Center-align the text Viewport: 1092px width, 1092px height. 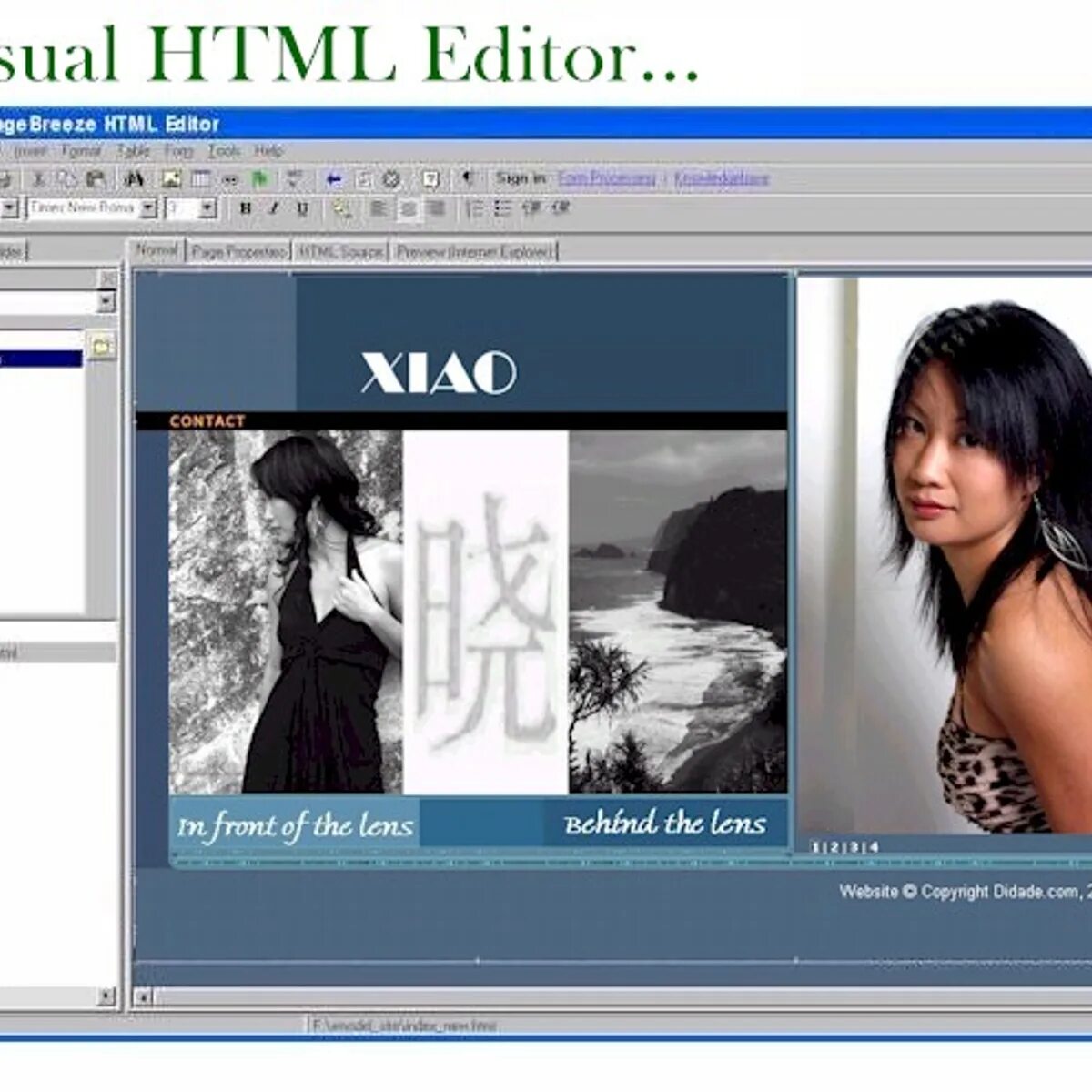[409, 208]
